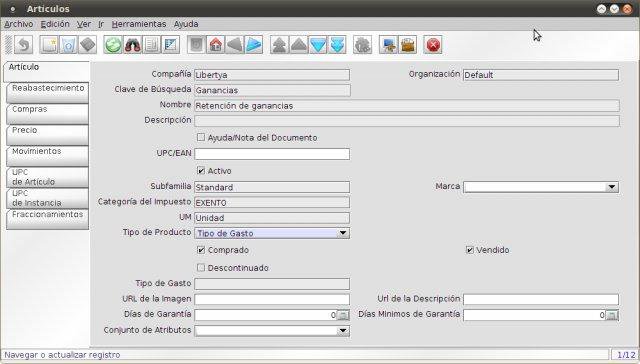The image size is (640, 364).
Task: Click the delete record trash icon
Action: (68, 45)
